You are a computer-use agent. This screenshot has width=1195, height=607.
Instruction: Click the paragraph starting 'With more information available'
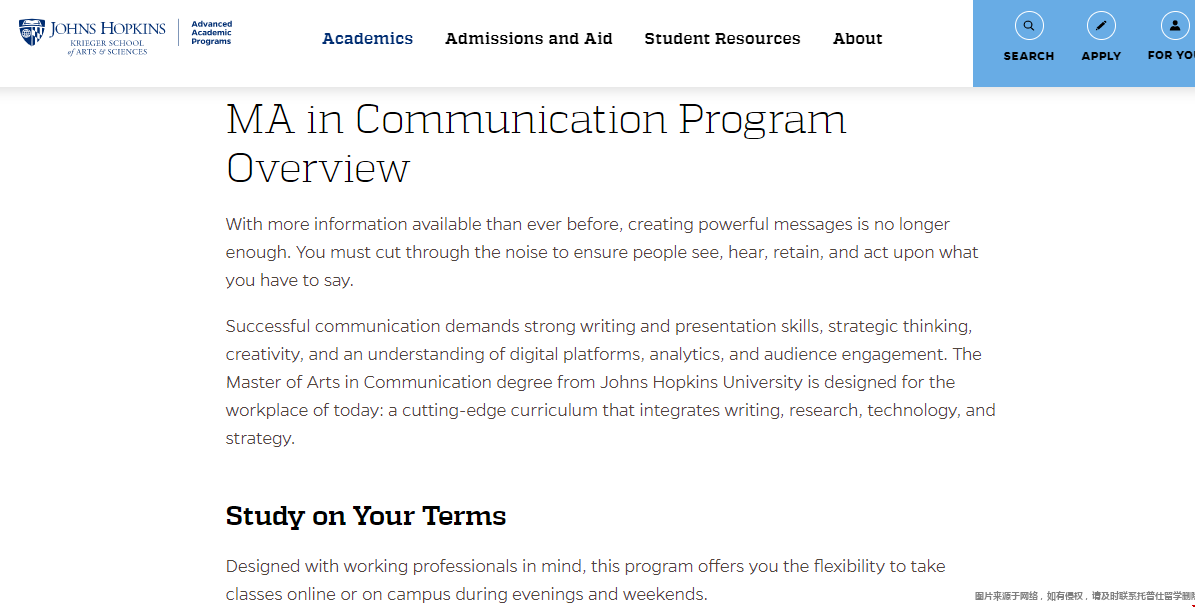pyautogui.click(x=600, y=252)
